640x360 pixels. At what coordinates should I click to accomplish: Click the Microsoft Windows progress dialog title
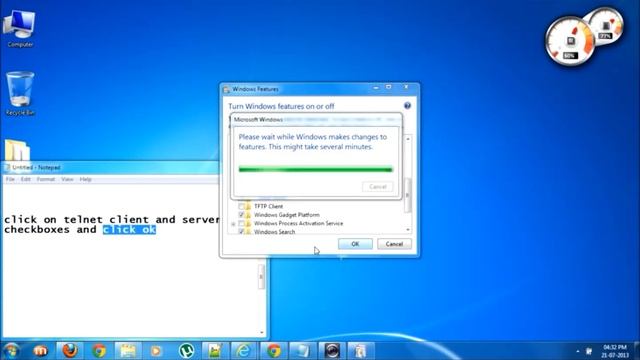[258, 120]
